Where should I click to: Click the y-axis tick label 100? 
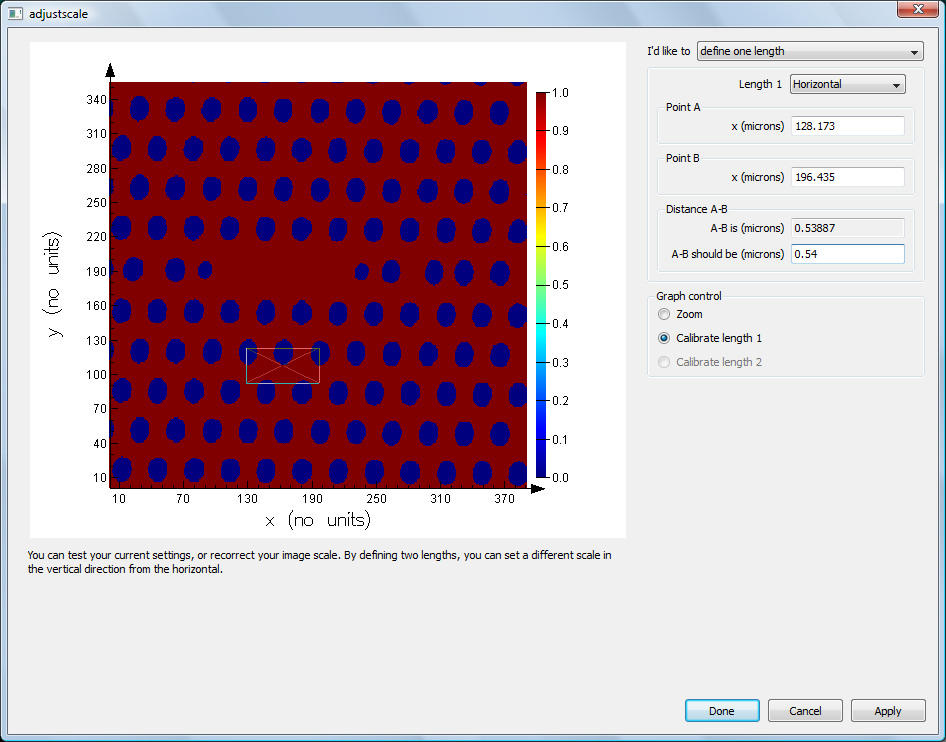97,375
